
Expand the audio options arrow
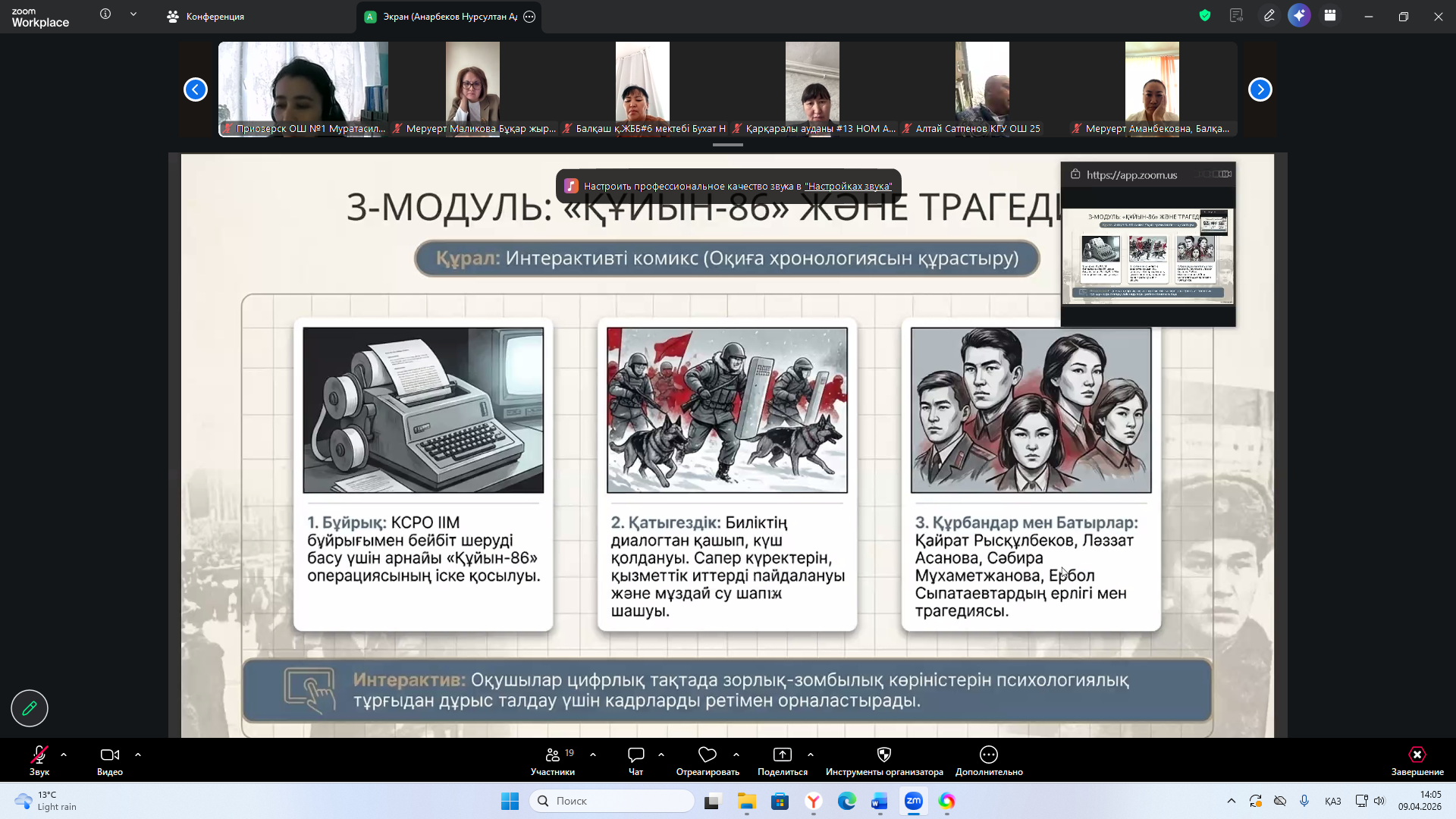[x=64, y=755]
